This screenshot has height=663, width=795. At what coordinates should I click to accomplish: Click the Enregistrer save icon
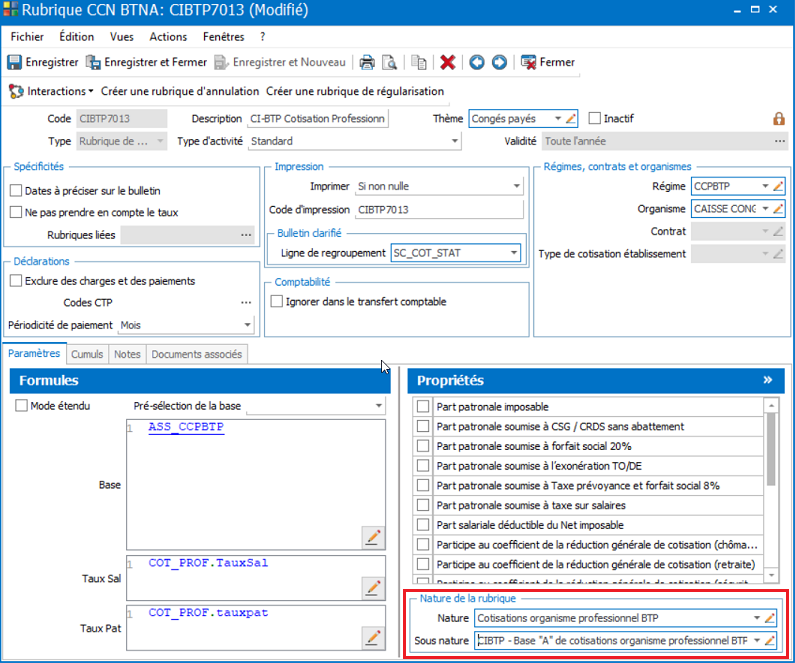pos(14,62)
